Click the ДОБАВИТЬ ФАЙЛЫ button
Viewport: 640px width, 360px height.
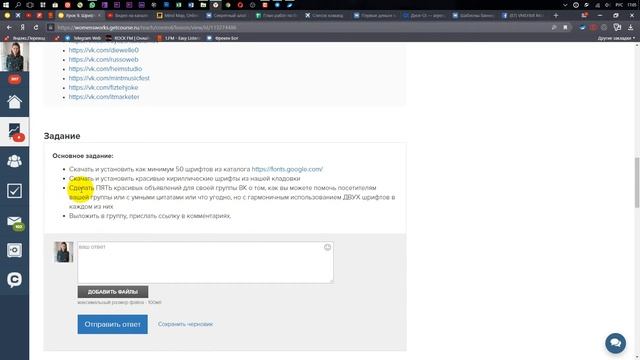(x=113, y=292)
